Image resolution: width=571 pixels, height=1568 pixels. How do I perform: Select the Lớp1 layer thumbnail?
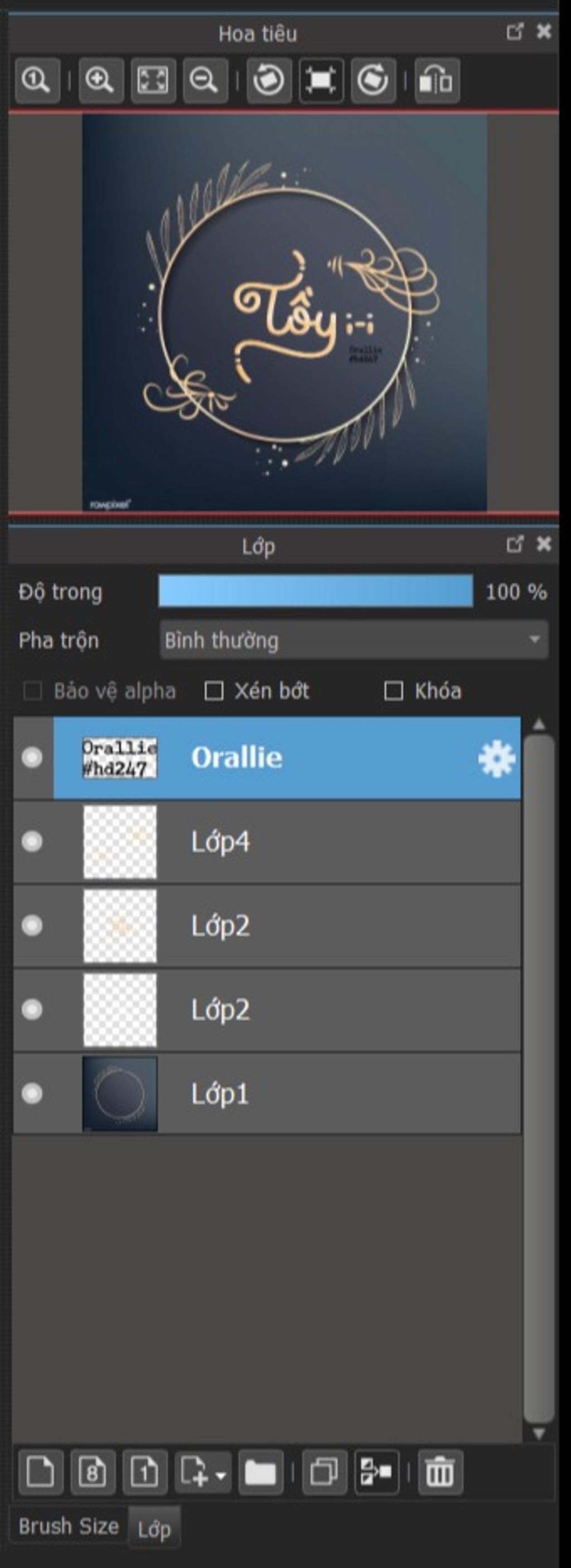click(x=120, y=1094)
